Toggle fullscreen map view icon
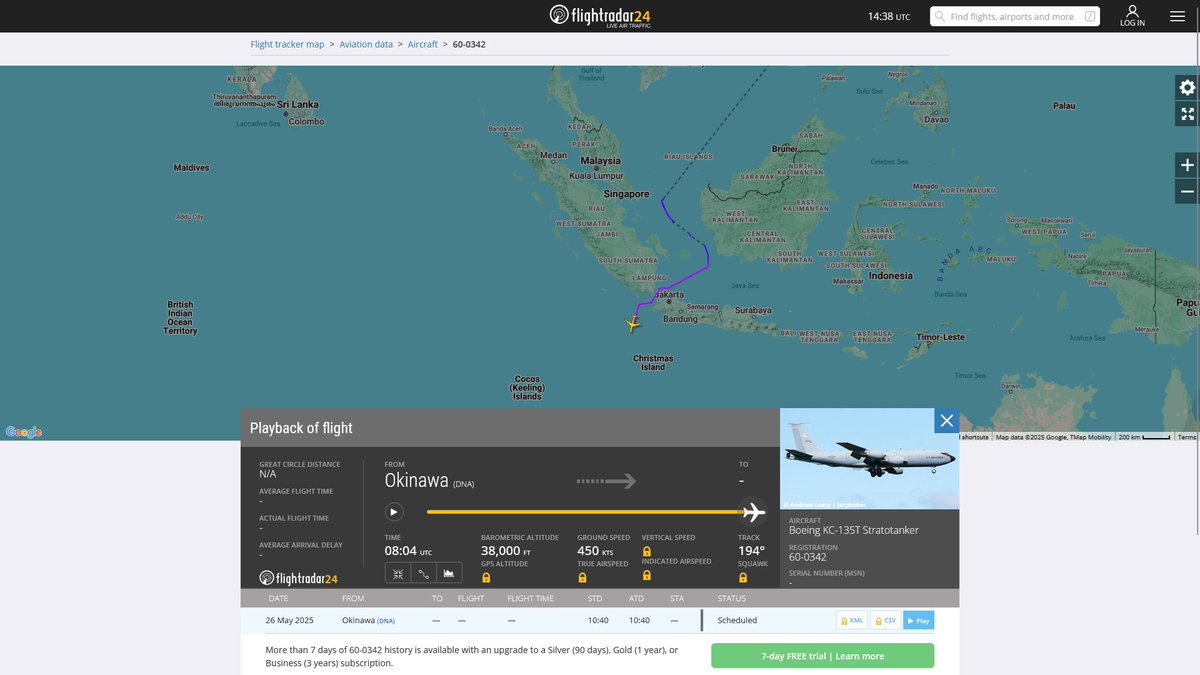This screenshot has width=1200, height=675. (x=1187, y=113)
